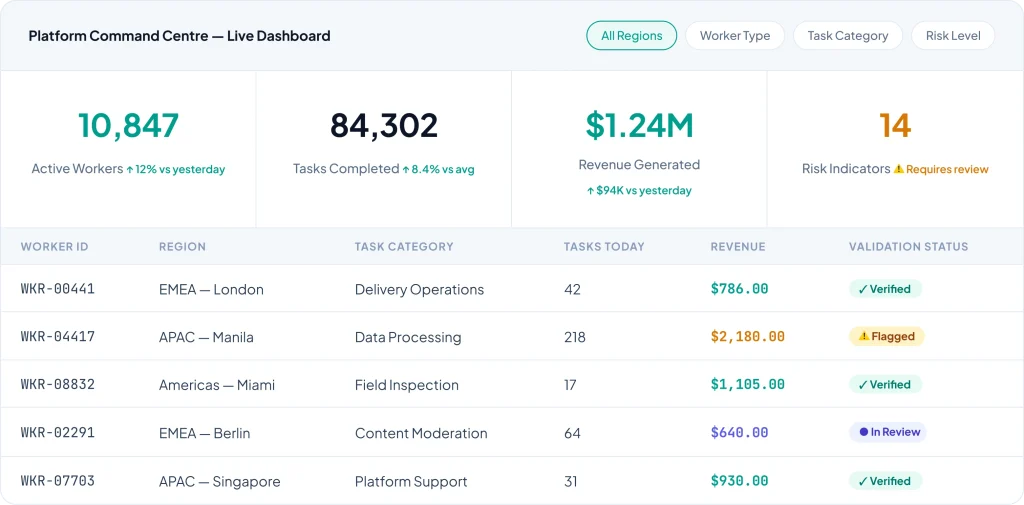Click the Validation Status column header

[x=908, y=246]
